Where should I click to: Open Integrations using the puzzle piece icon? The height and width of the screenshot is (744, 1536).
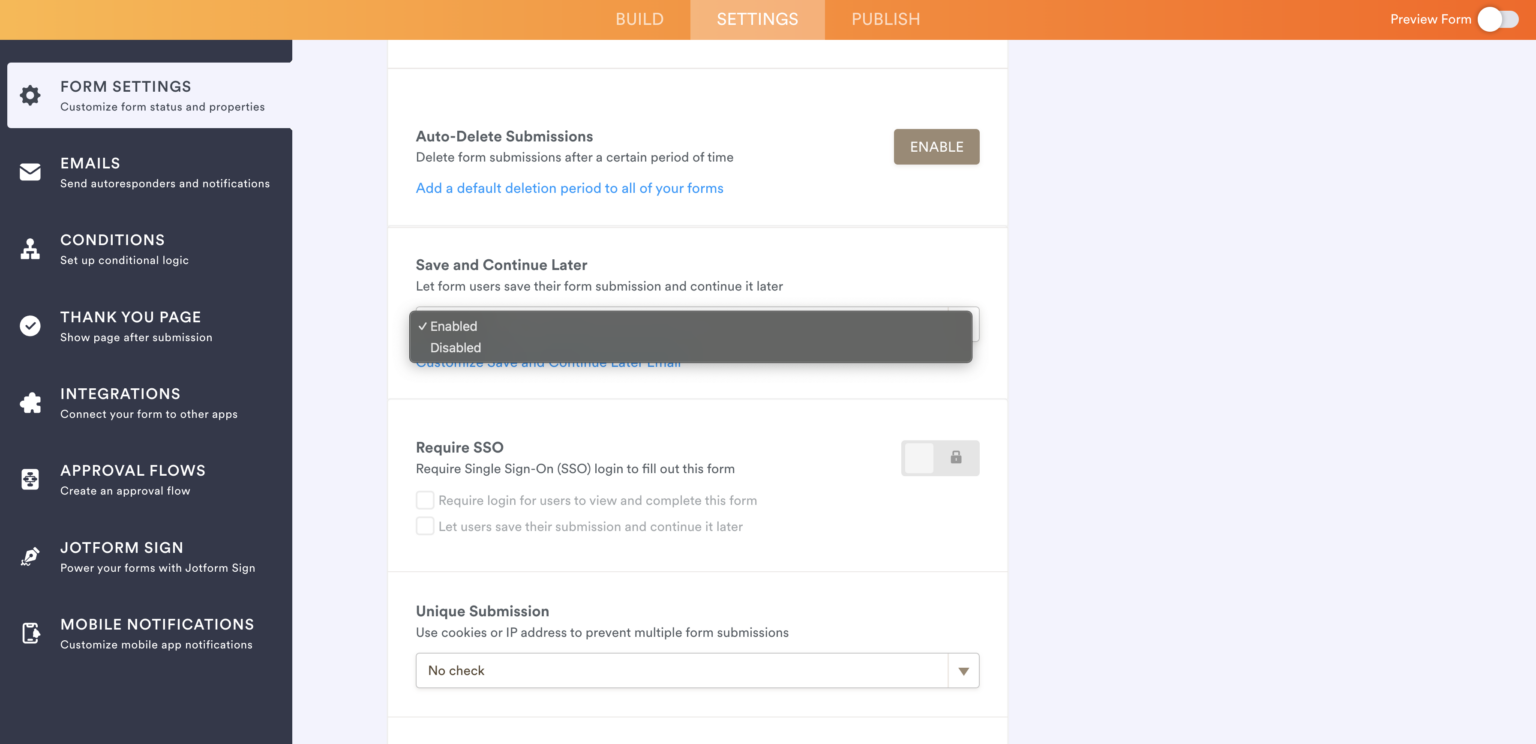[x=31, y=402]
